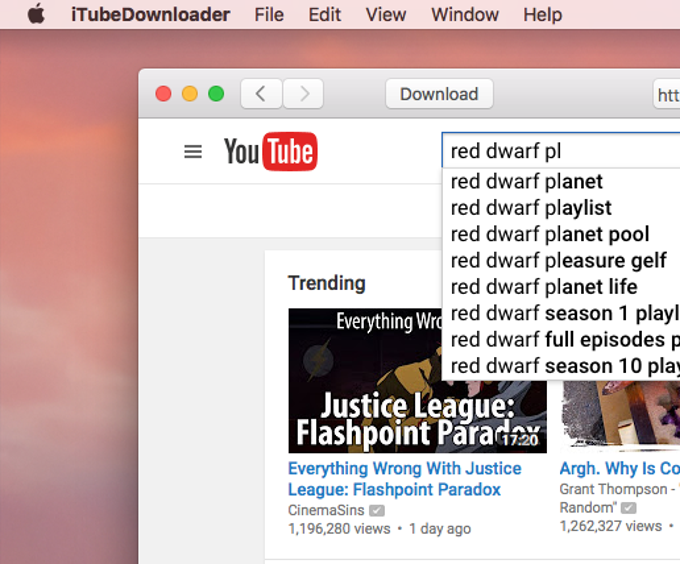Open the Grant Thompson video thumbnail
This screenshot has width=680, height=564.
(x=621, y=415)
